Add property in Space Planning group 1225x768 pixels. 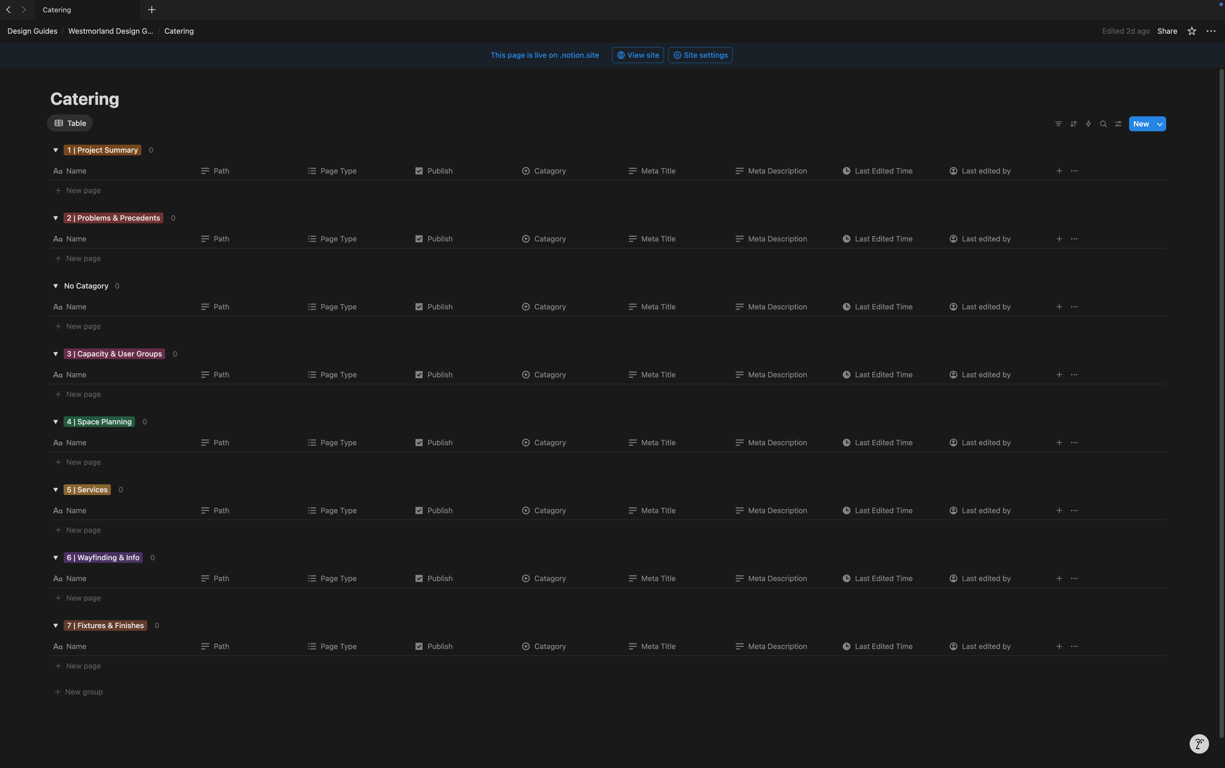coord(1059,443)
